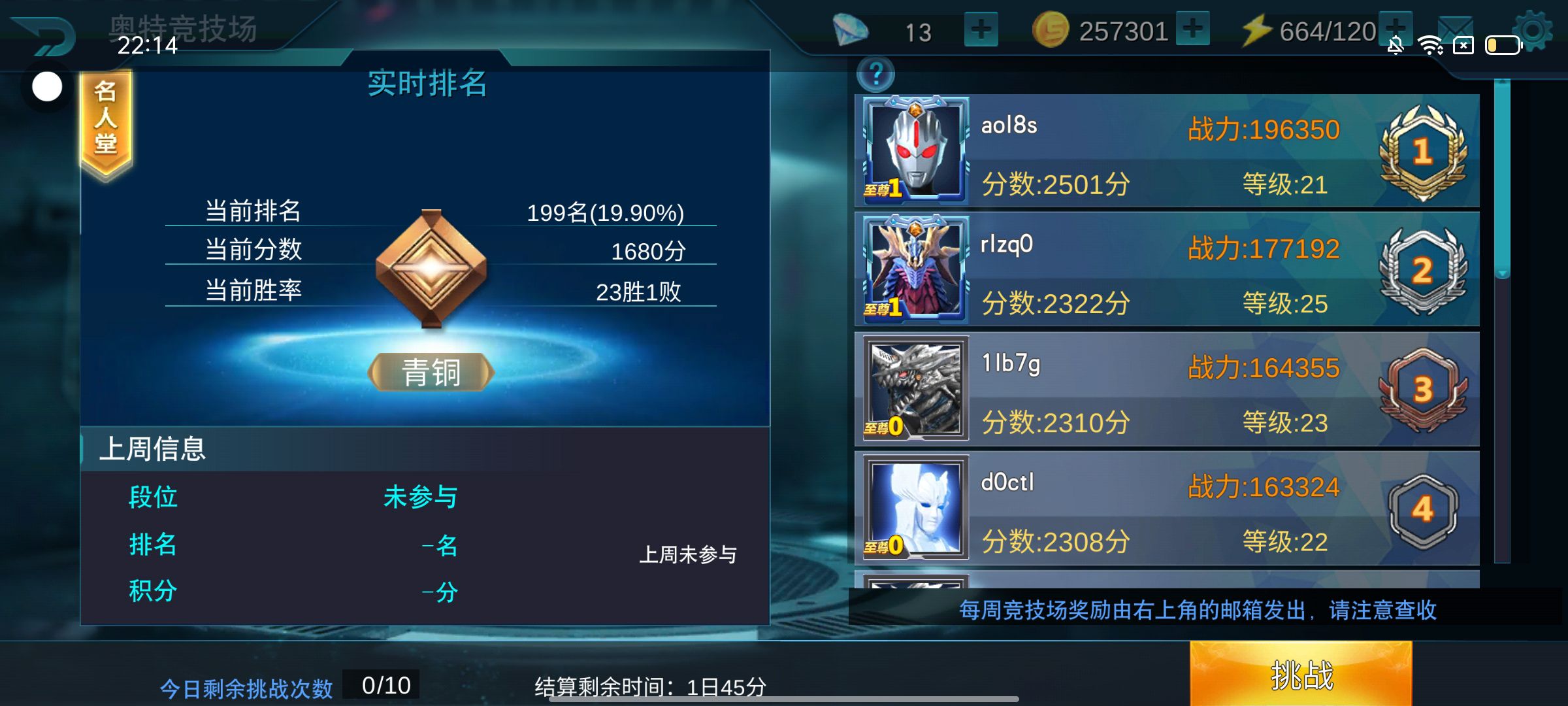Choose player d0ctl ranking row
The image size is (1568, 706).
point(1167,508)
